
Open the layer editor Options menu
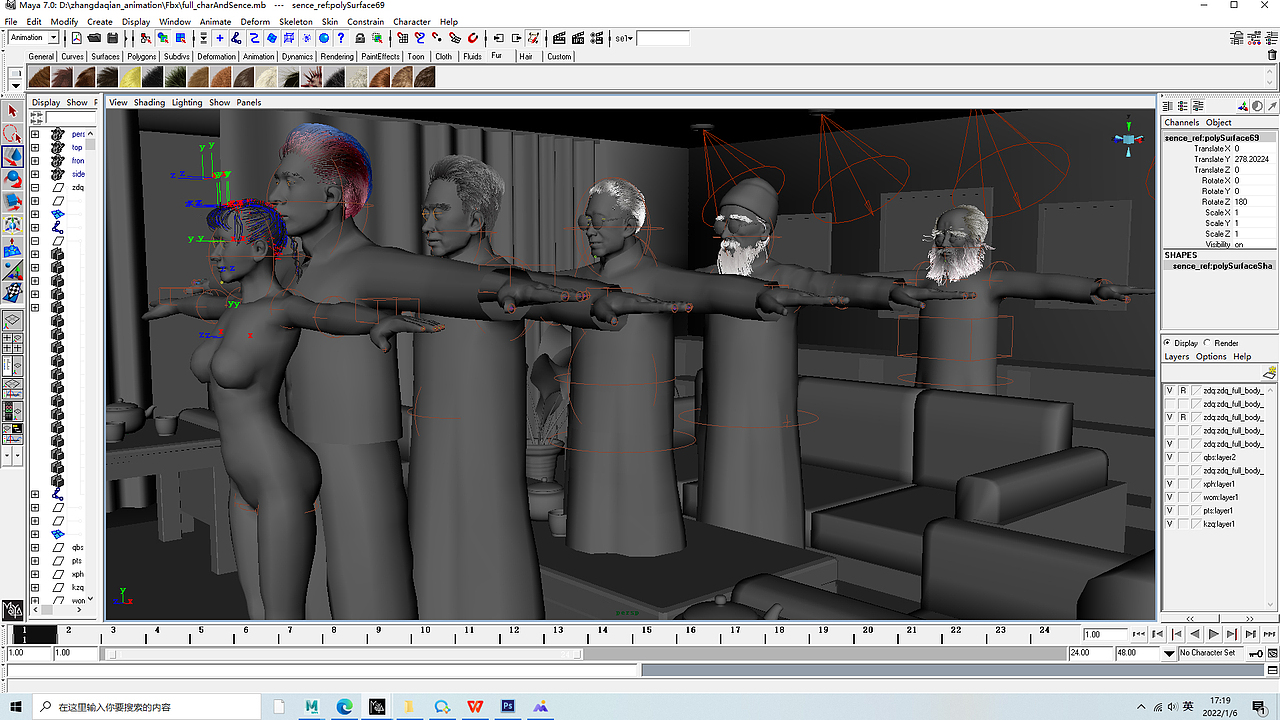1211,357
